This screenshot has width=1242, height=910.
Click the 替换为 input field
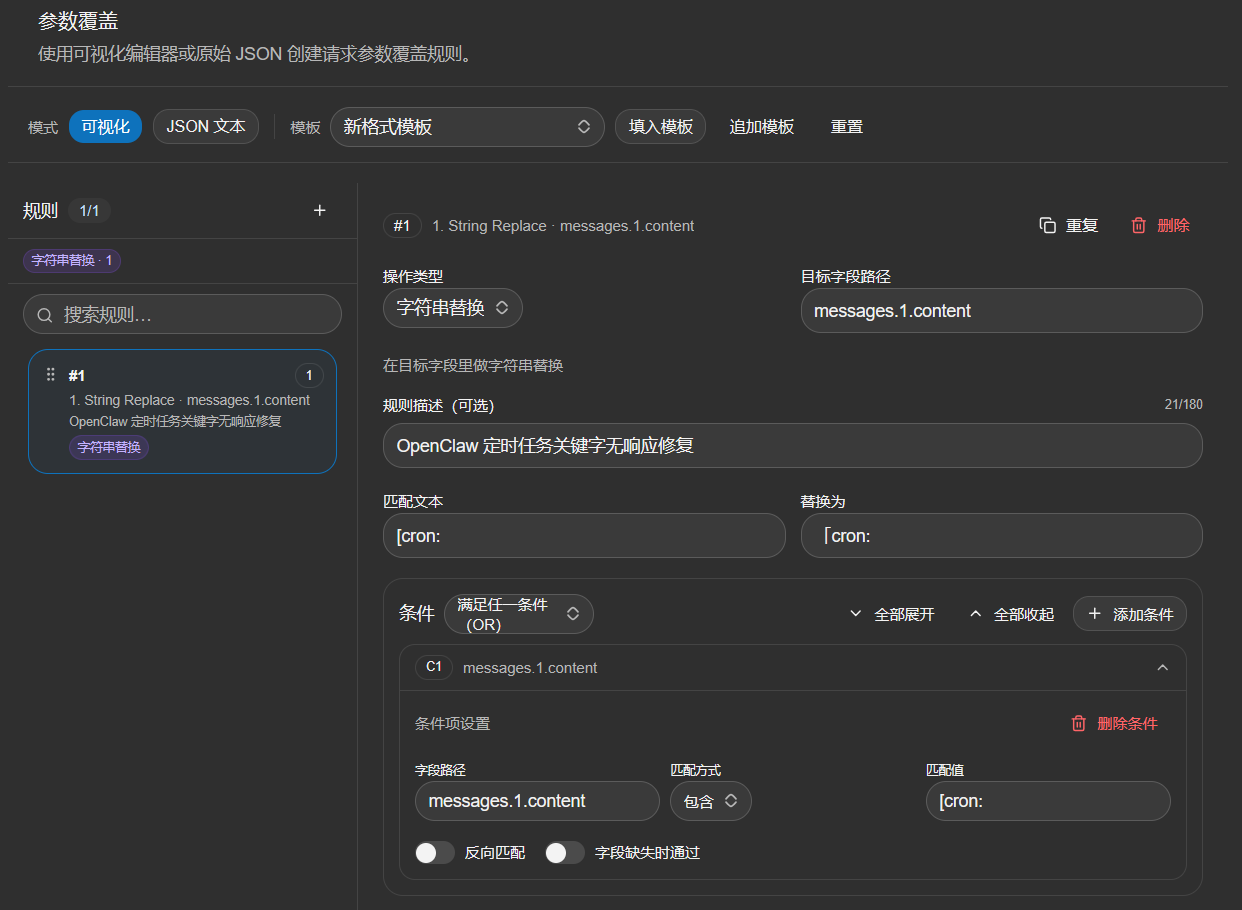pos(1001,536)
